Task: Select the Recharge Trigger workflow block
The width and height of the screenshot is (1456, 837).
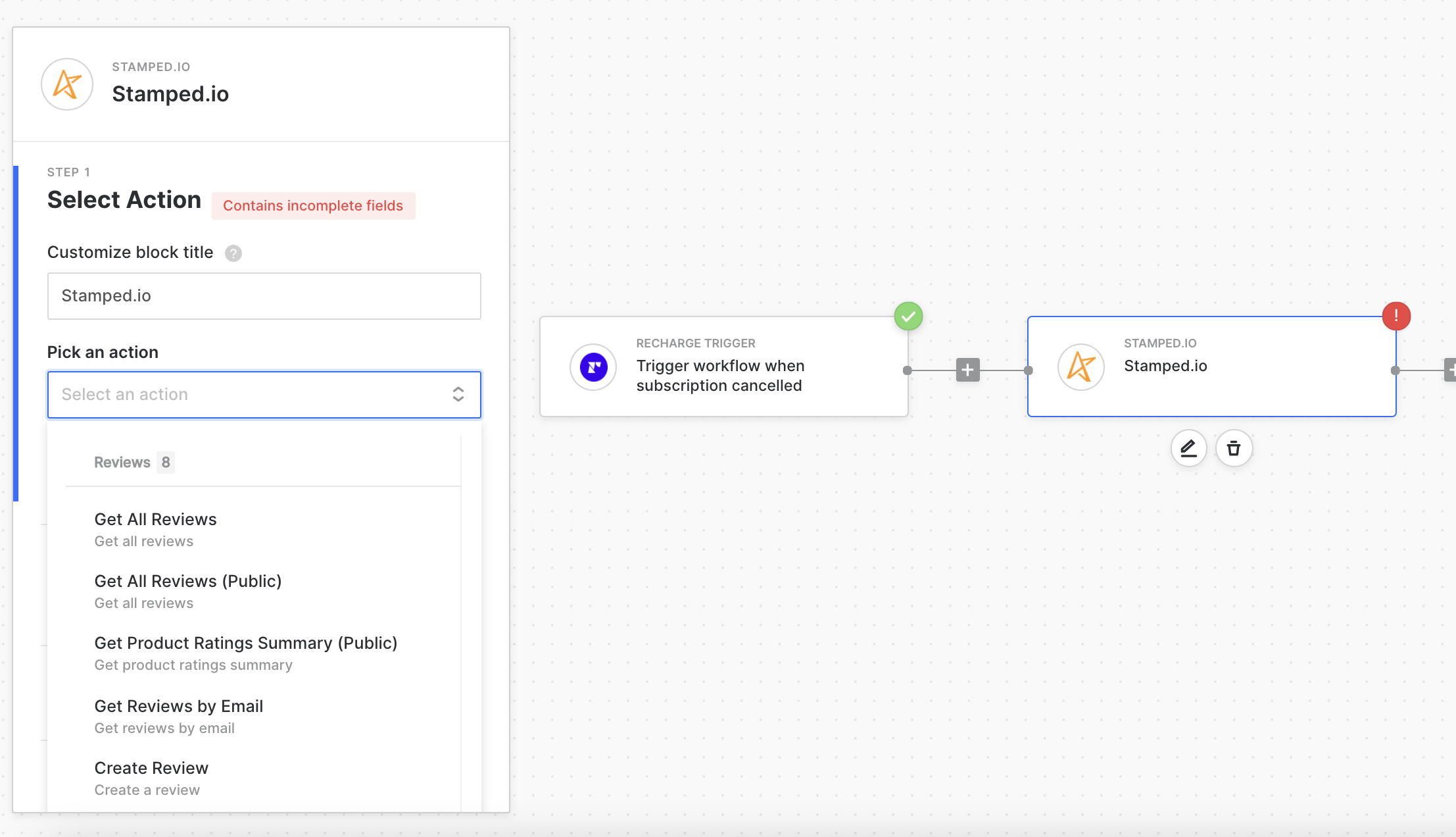Action: tap(723, 367)
